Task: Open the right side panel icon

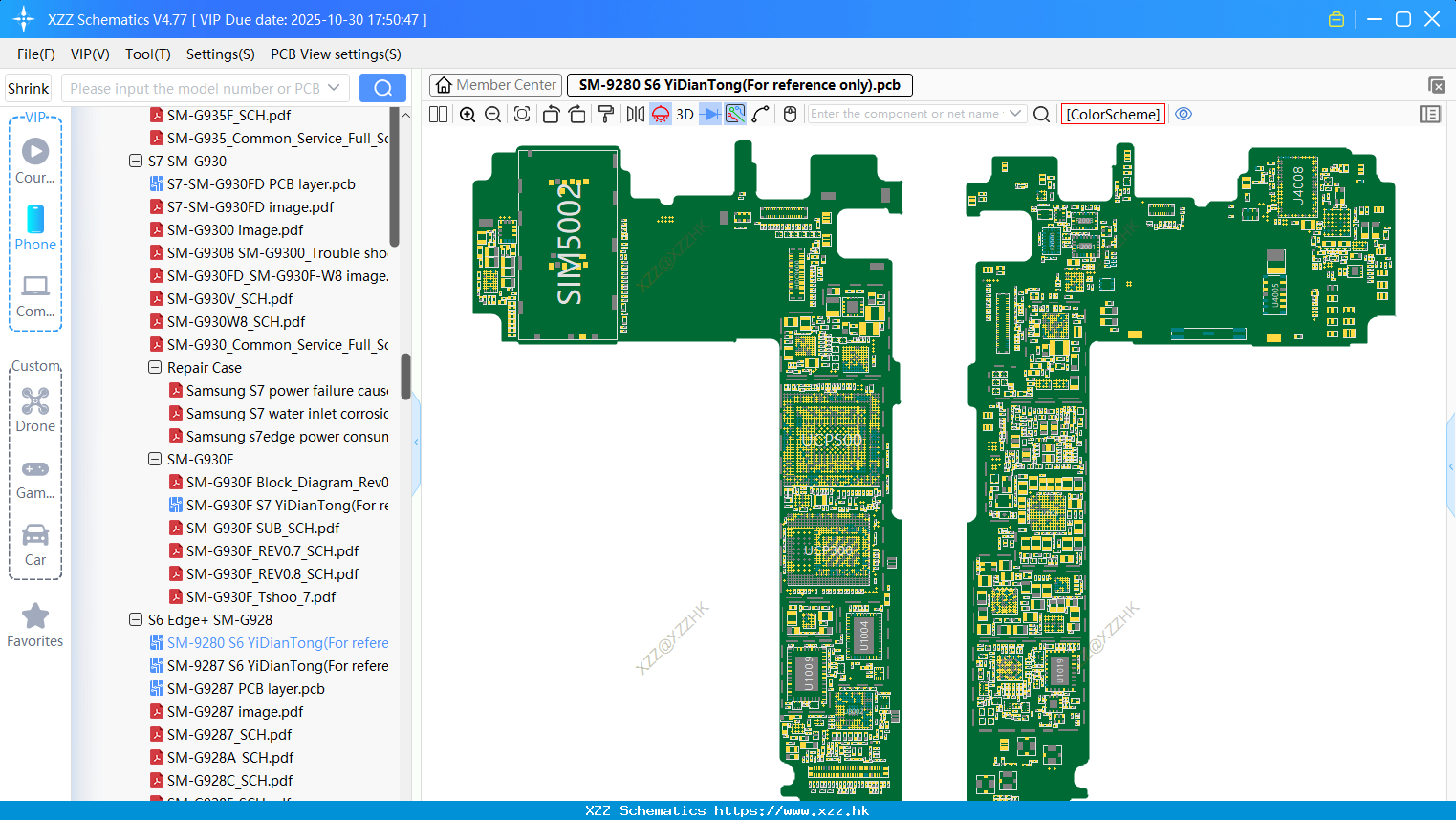Action: tap(1430, 114)
